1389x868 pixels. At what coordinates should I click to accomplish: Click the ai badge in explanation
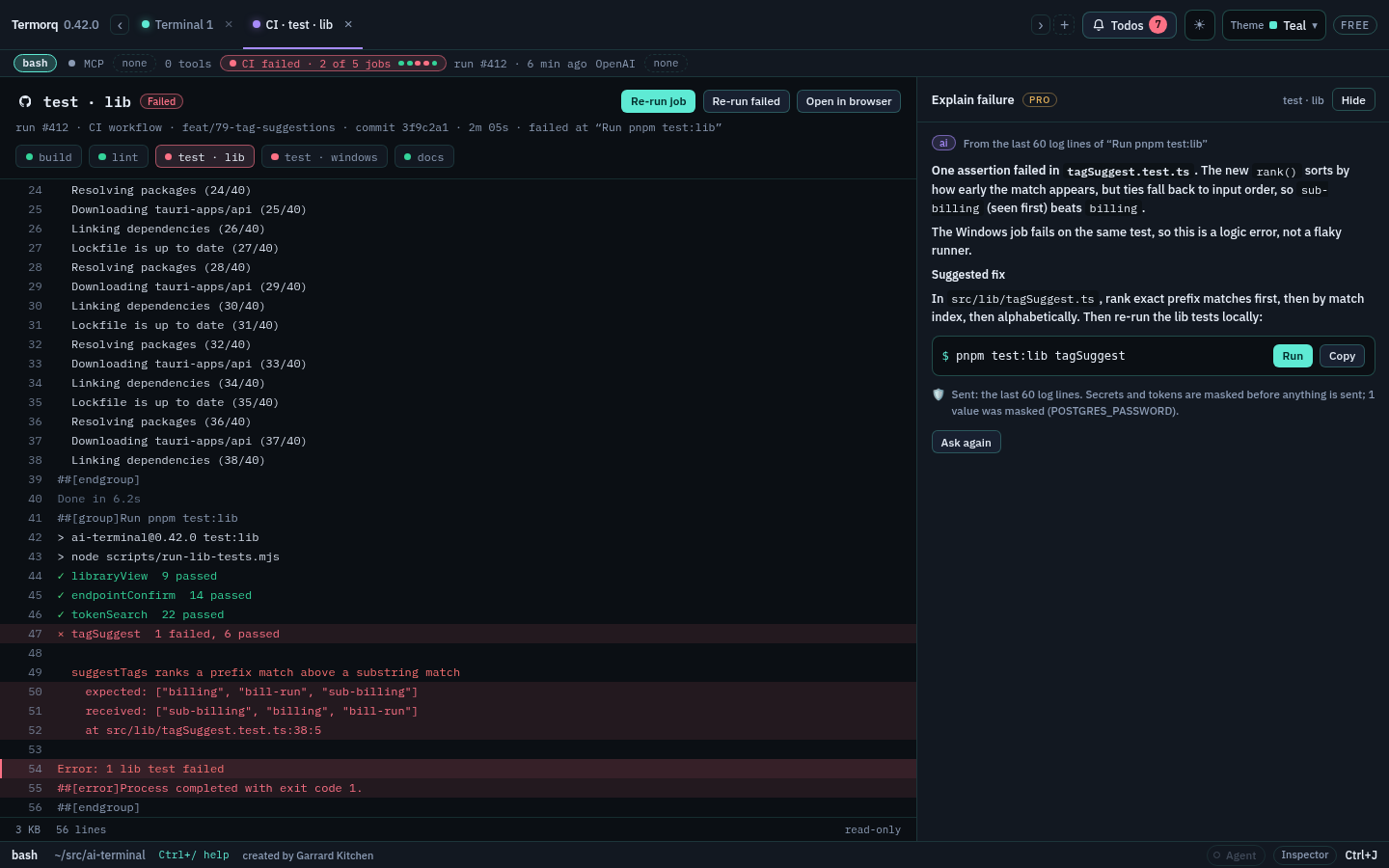[x=943, y=143]
